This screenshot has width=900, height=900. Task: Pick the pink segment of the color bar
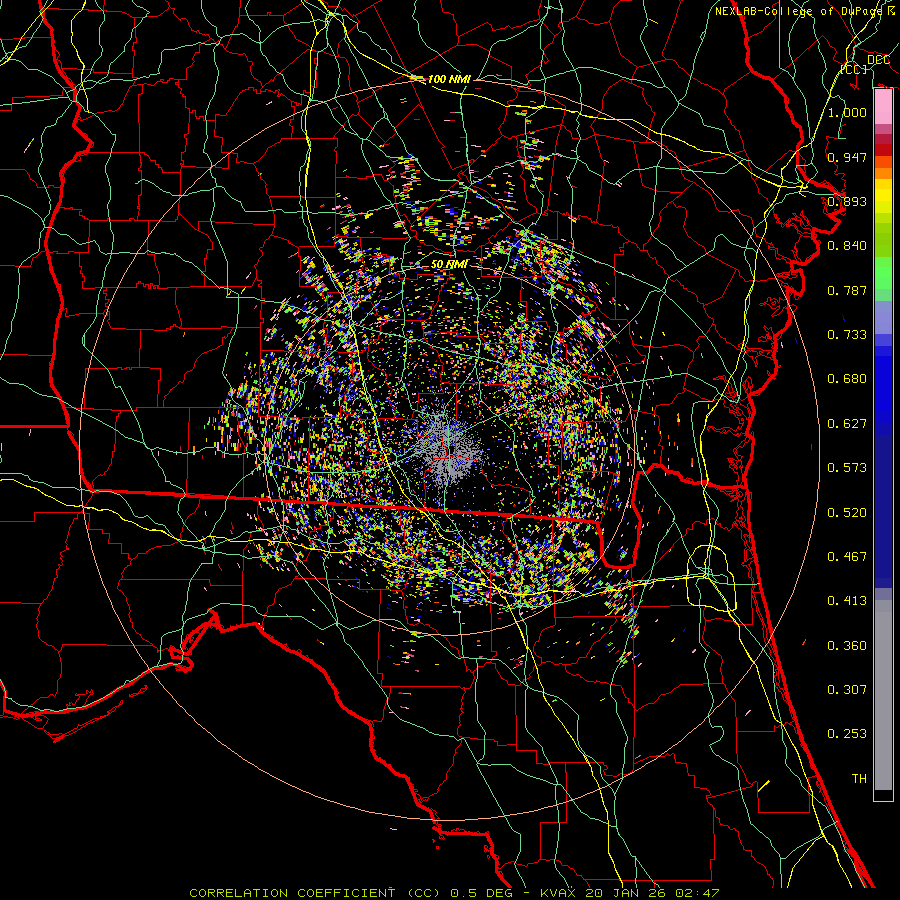[x=883, y=107]
